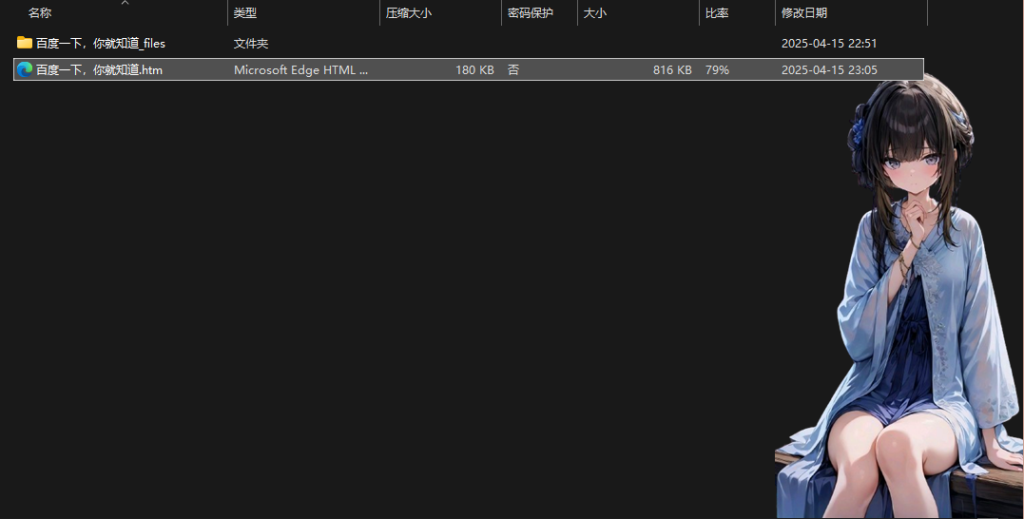
Task: Sort by the 修改日期 column header
Action: click(804, 14)
